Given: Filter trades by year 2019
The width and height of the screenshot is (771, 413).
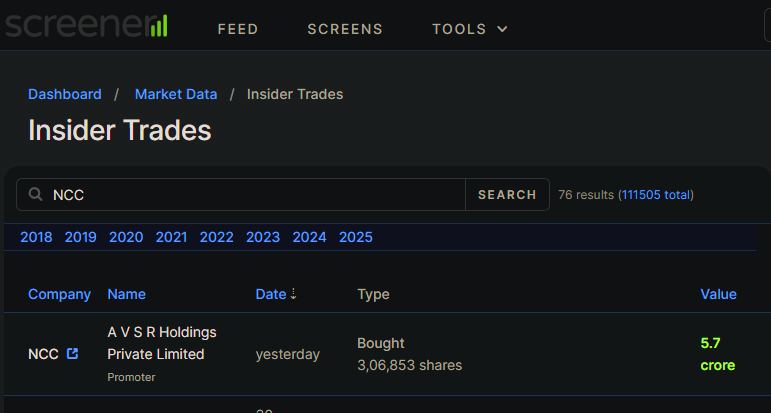Looking at the screenshot, I should (81, 237).
